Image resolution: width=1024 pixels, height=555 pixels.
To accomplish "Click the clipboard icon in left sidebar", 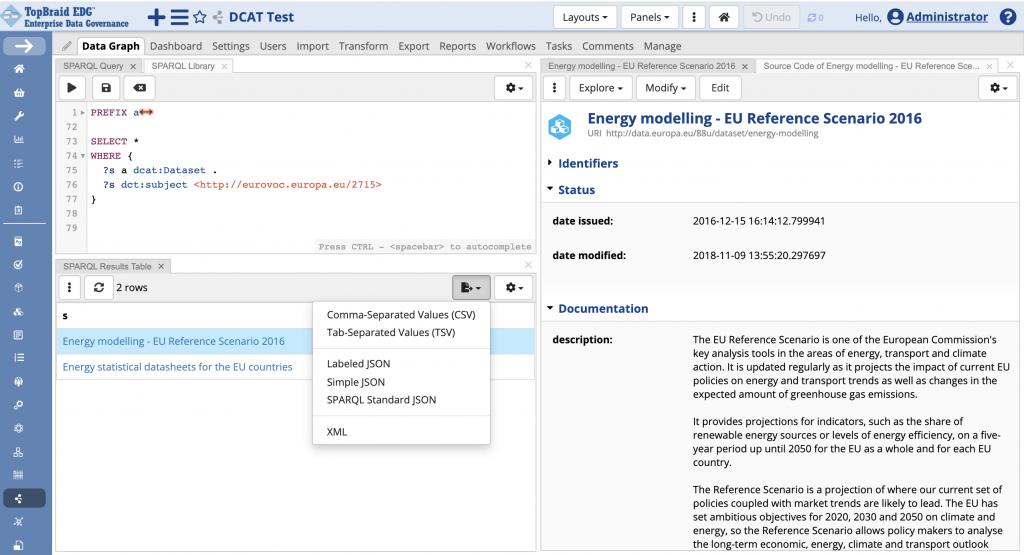I will [x=19, y=210].
